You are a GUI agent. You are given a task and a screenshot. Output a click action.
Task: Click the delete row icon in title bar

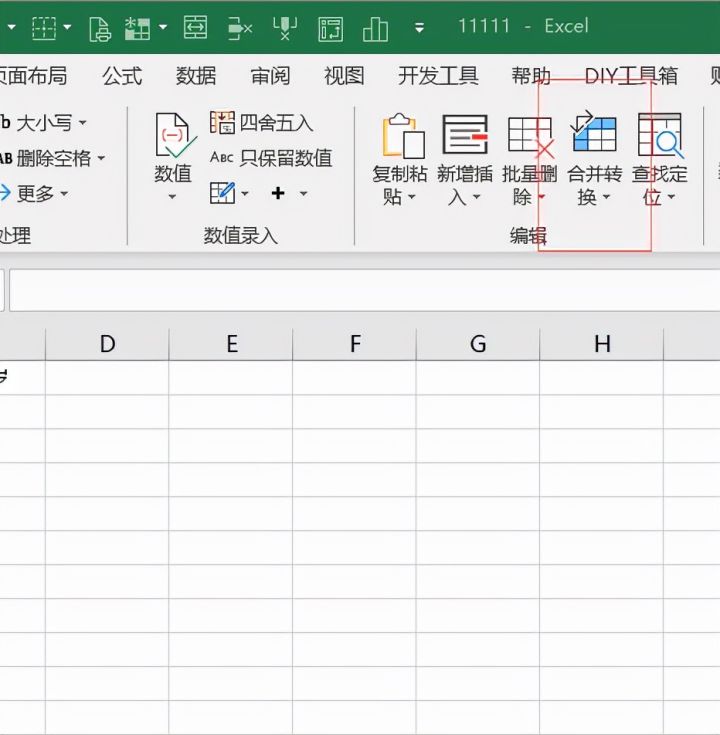pos(240,28)
